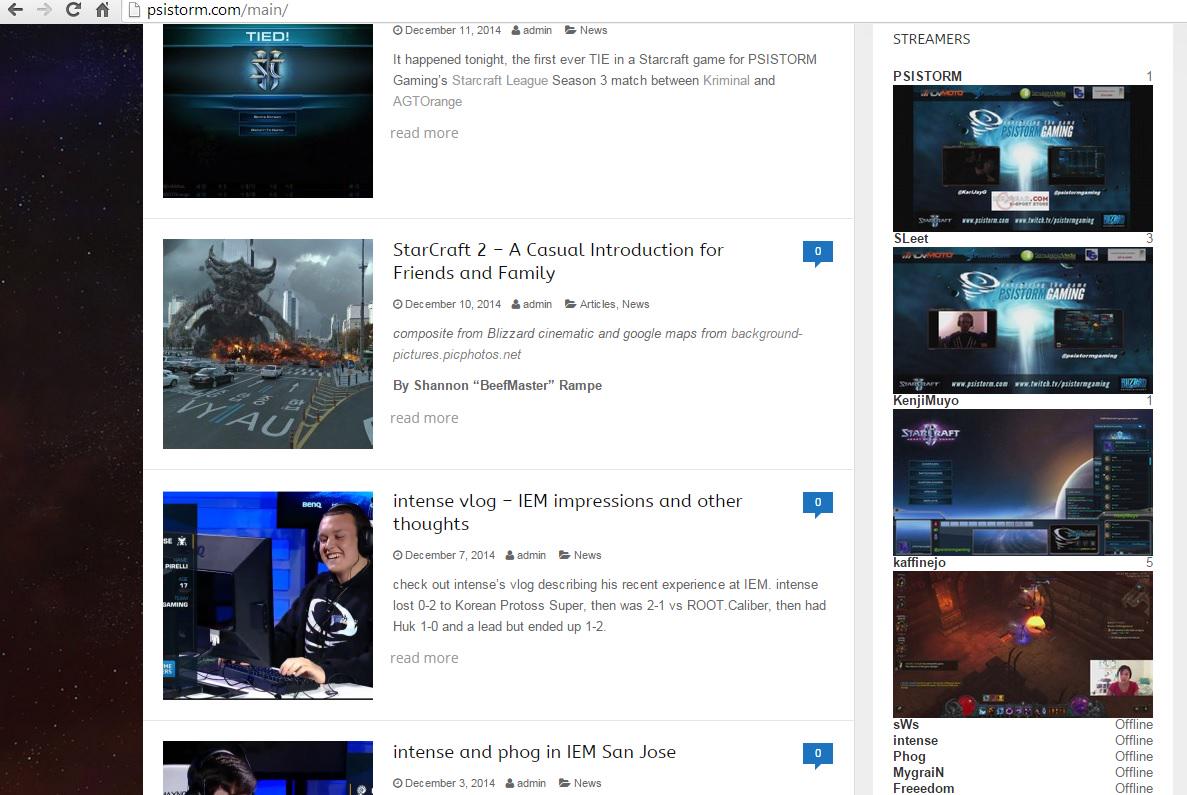Click the intense vlog player thumbnail
The width and height of the screenshot is (1187, 795).
point(268,595)
